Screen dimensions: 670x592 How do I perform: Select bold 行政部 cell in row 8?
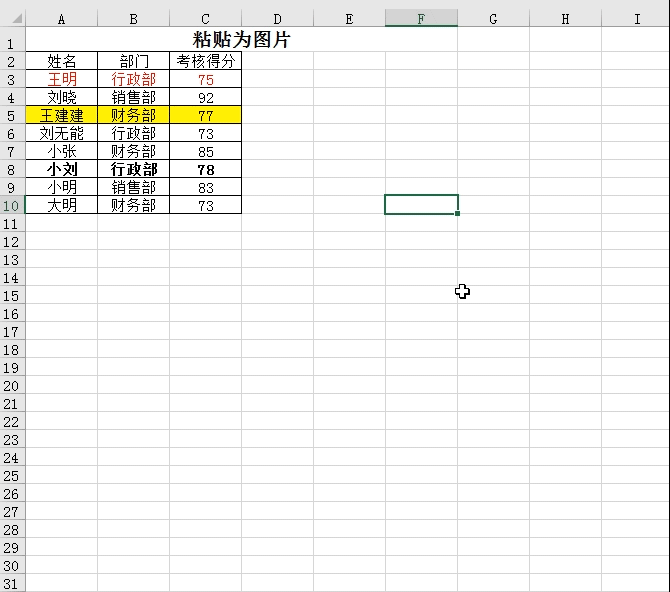133,169
